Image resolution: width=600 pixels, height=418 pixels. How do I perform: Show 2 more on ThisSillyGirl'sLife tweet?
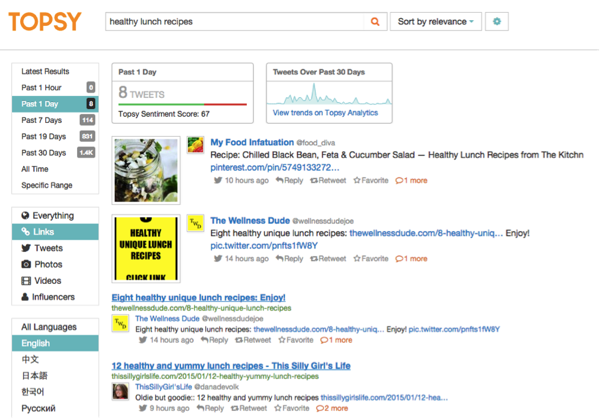(332, 408)
